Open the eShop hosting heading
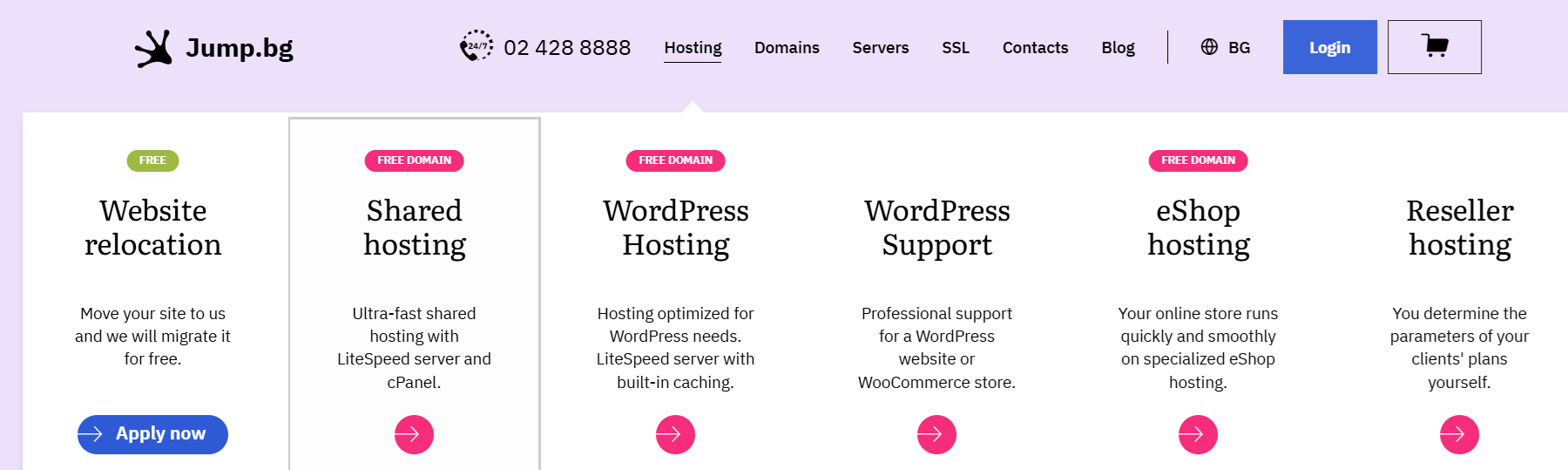The width and height of the screenshot is (1568, 470). coord(1199,228)
